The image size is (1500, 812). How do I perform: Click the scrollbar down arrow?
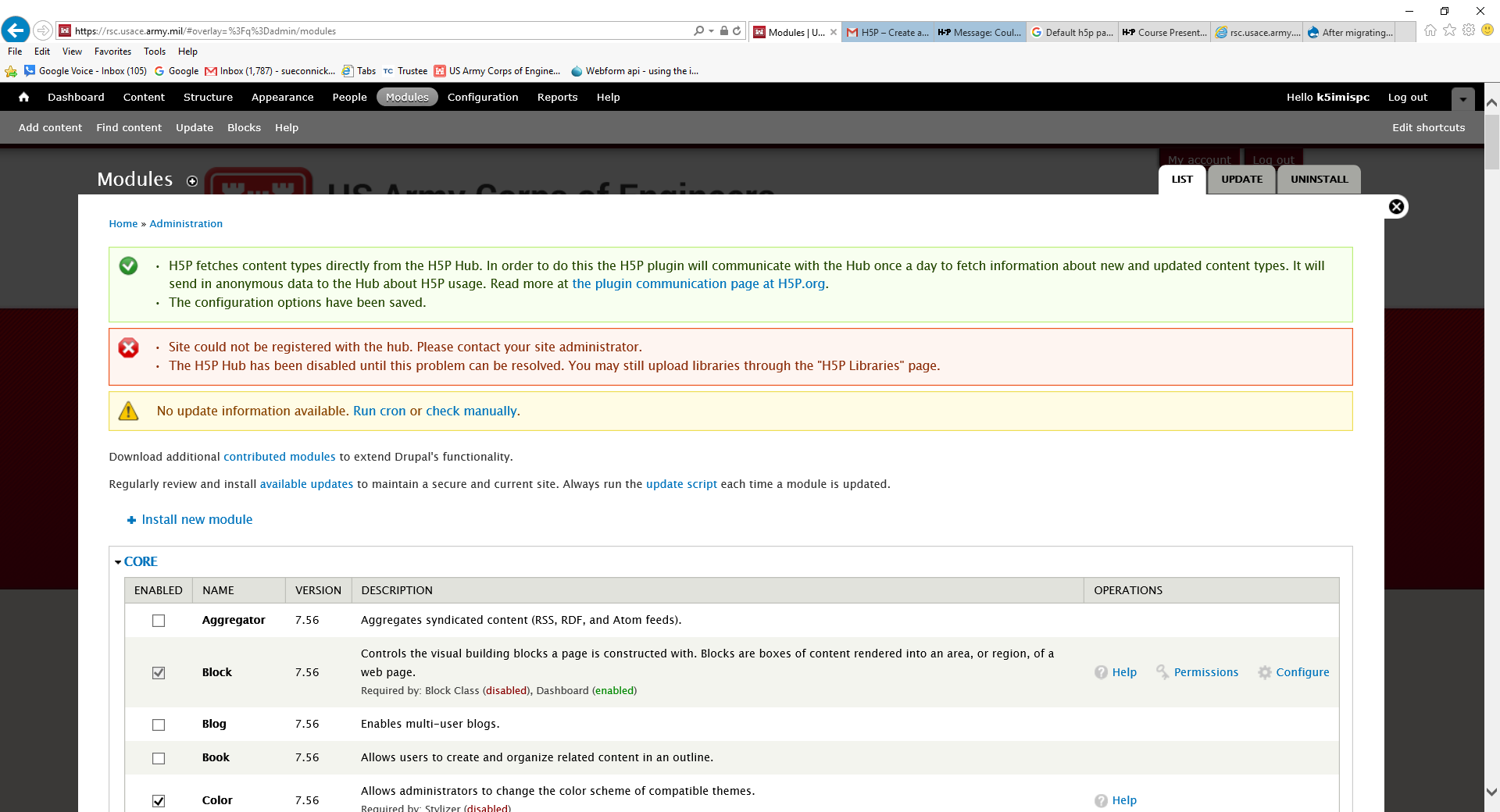[1491, 792]
